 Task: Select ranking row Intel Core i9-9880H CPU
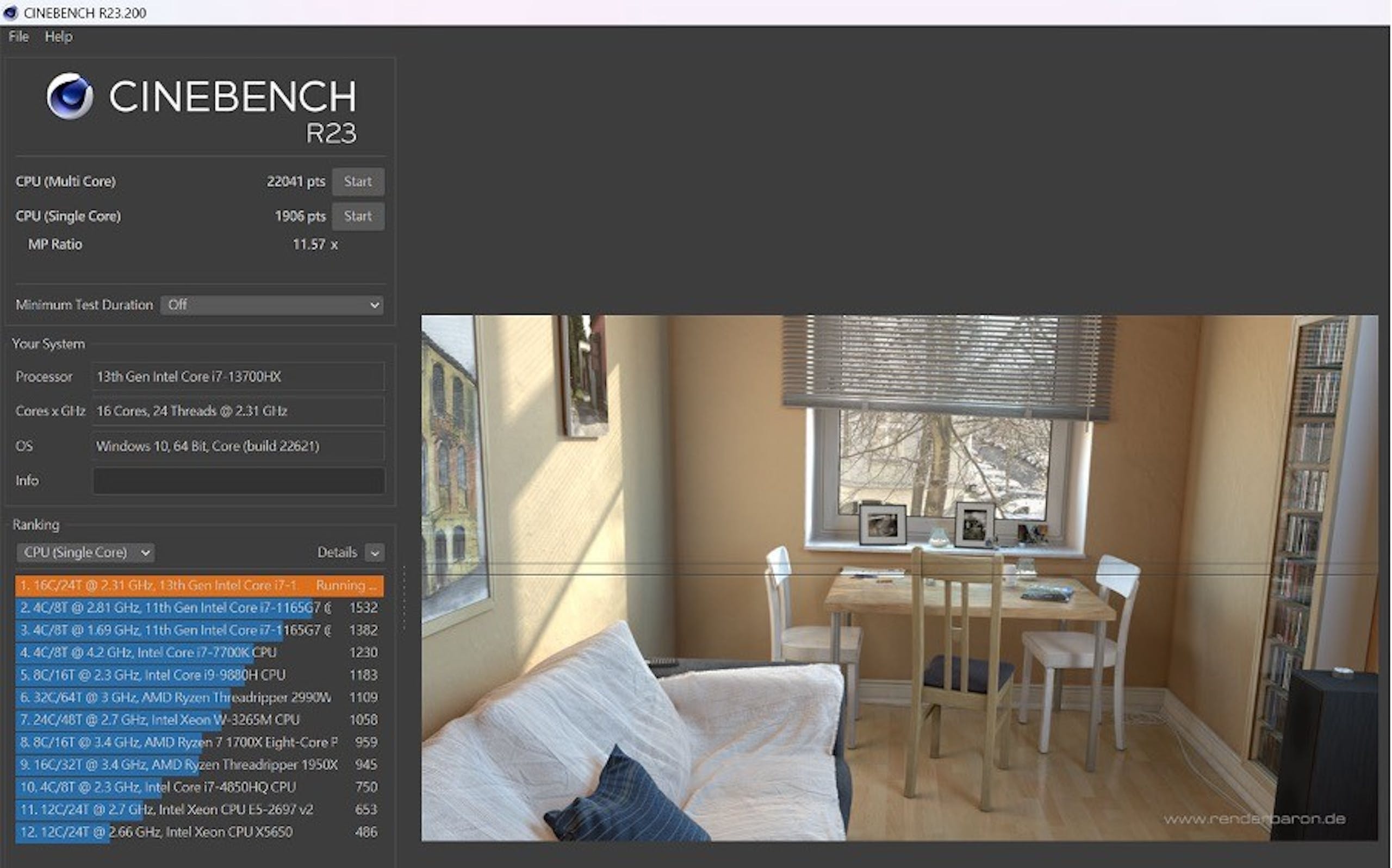pyautogui.click(x=199, y=675)
